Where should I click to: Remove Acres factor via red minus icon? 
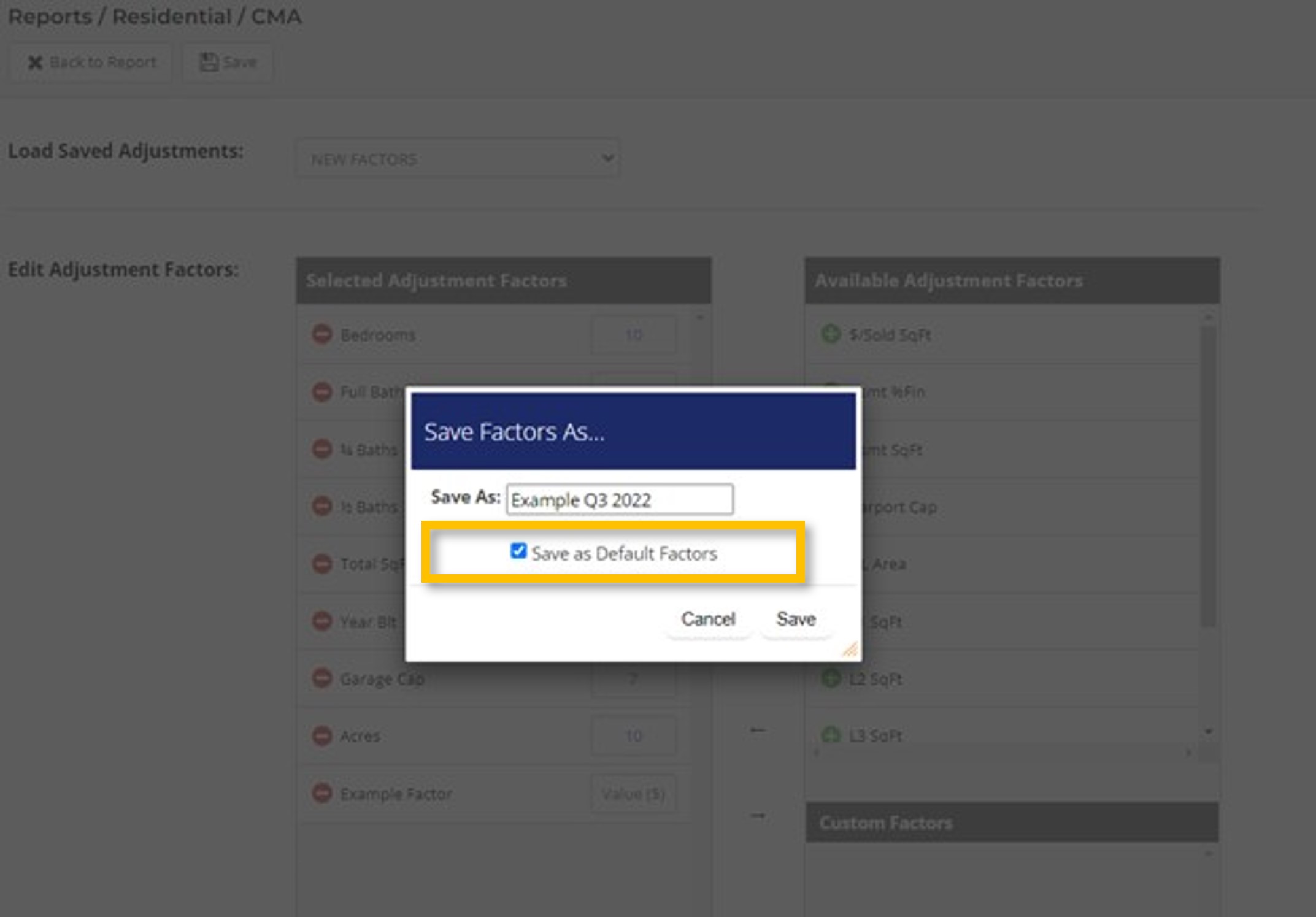click(321, 735)
